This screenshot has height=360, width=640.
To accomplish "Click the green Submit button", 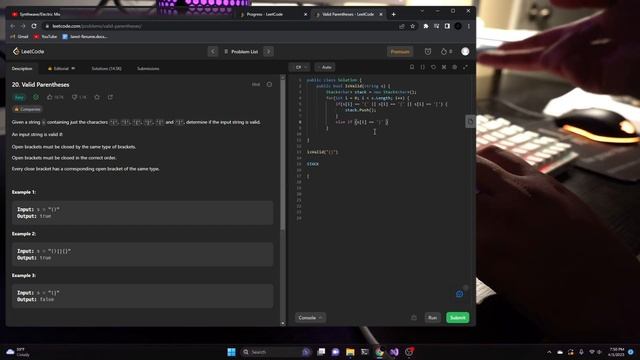I will click(458, 318).
